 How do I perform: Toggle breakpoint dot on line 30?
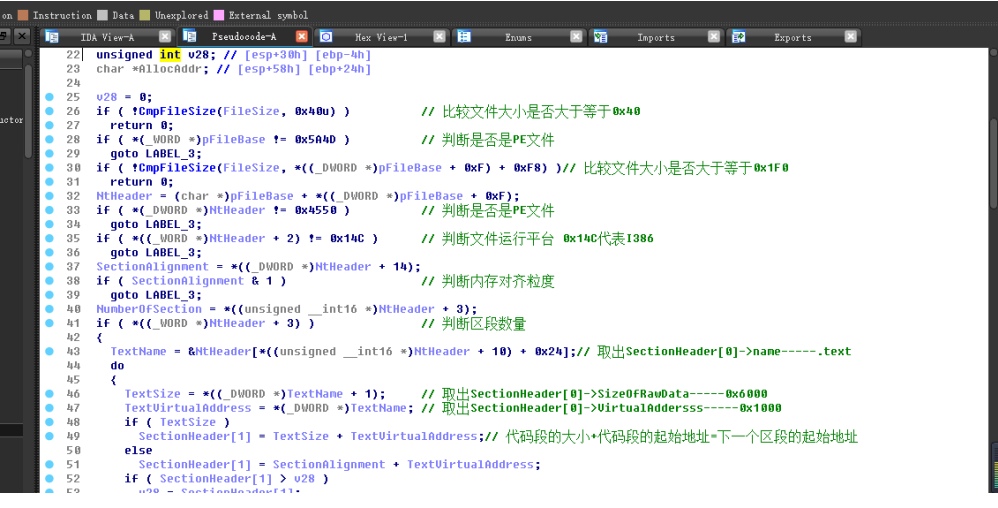point(50,167)
